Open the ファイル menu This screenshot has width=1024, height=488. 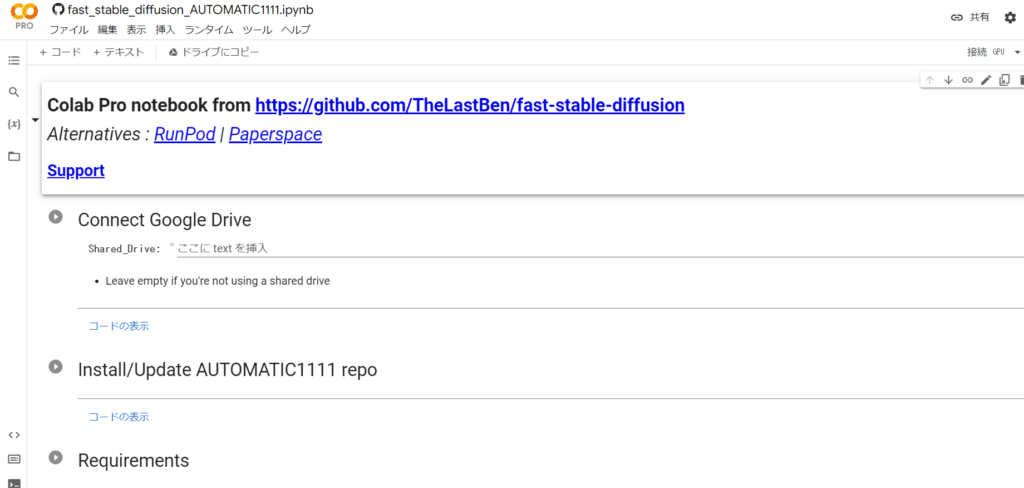coord(69,30)
